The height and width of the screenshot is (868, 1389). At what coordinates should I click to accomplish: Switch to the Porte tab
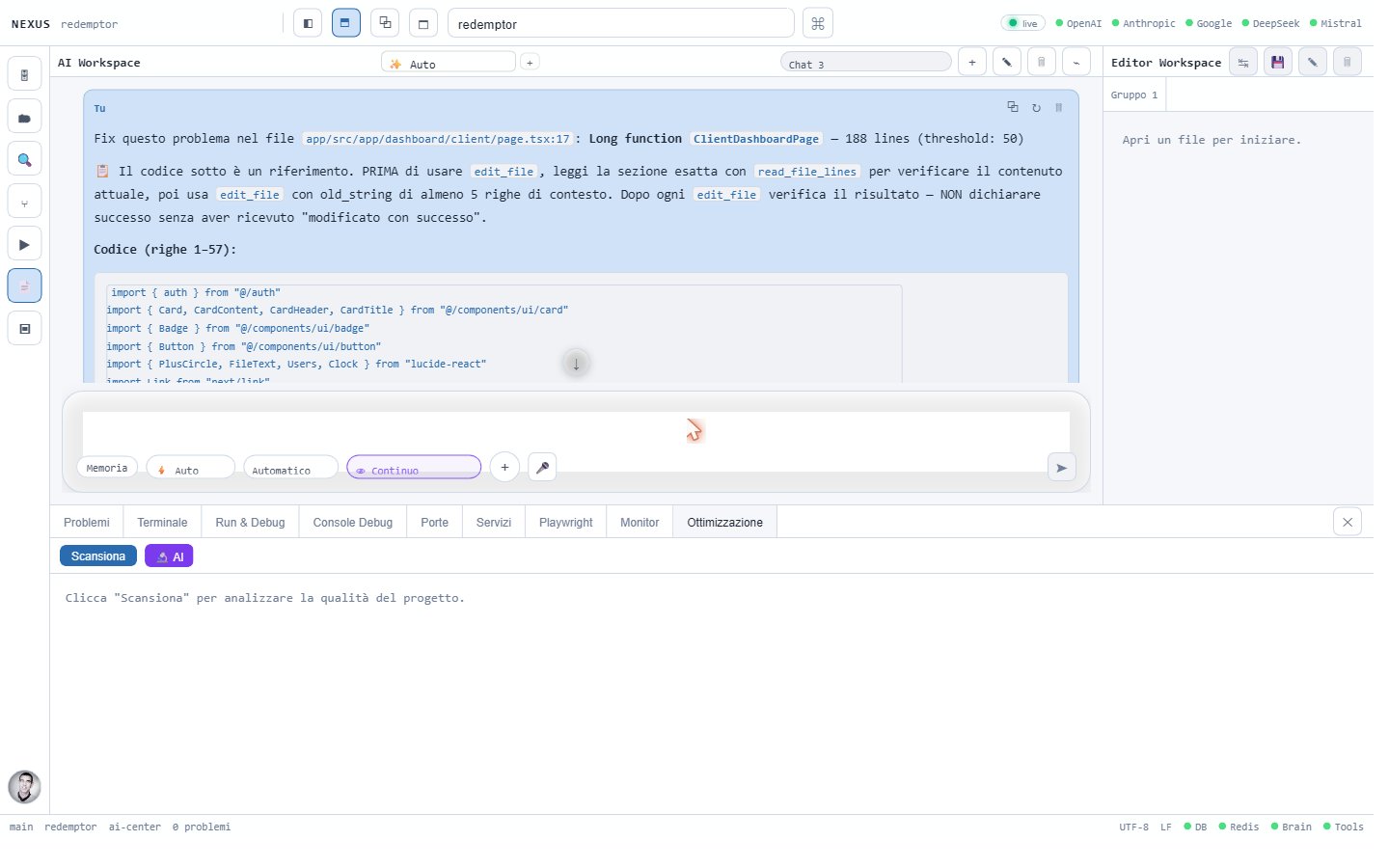[434, 522]
